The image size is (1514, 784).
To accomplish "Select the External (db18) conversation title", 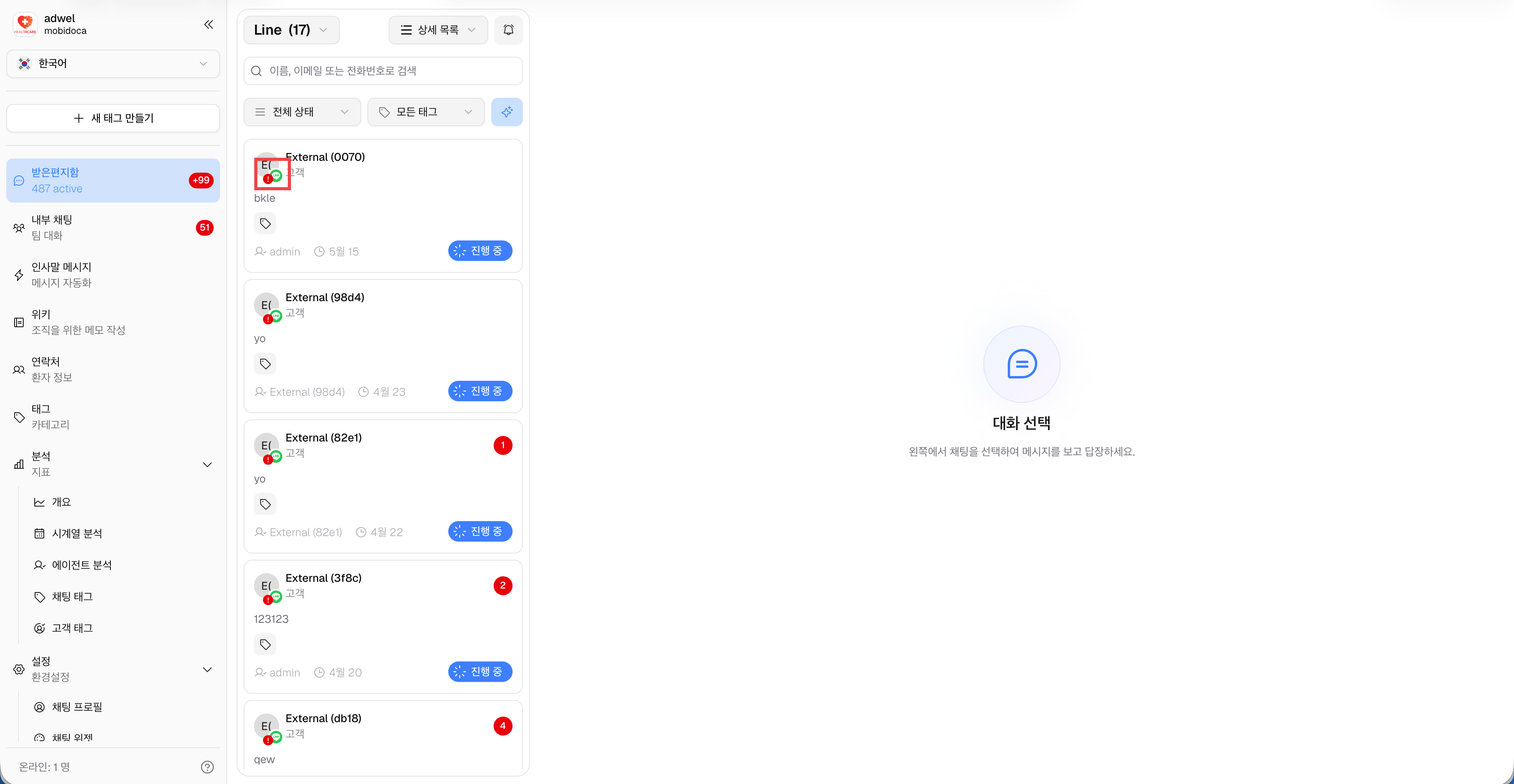I will click(323, 719).
